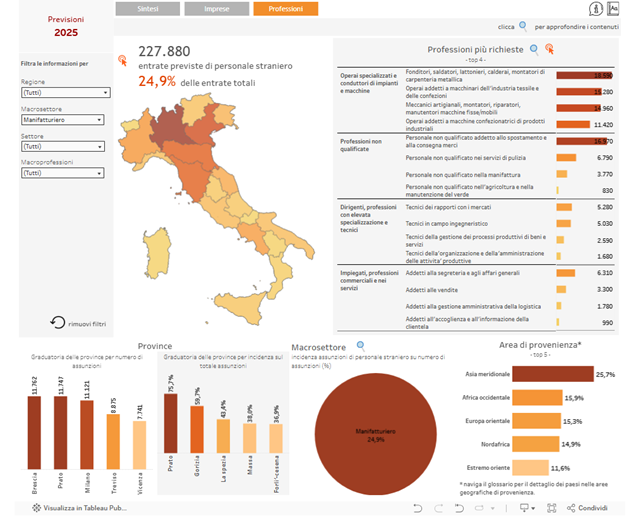
Task: Expand the Macrosettore dropdown set to Manifatturiero
Action: tap(65, 119)
